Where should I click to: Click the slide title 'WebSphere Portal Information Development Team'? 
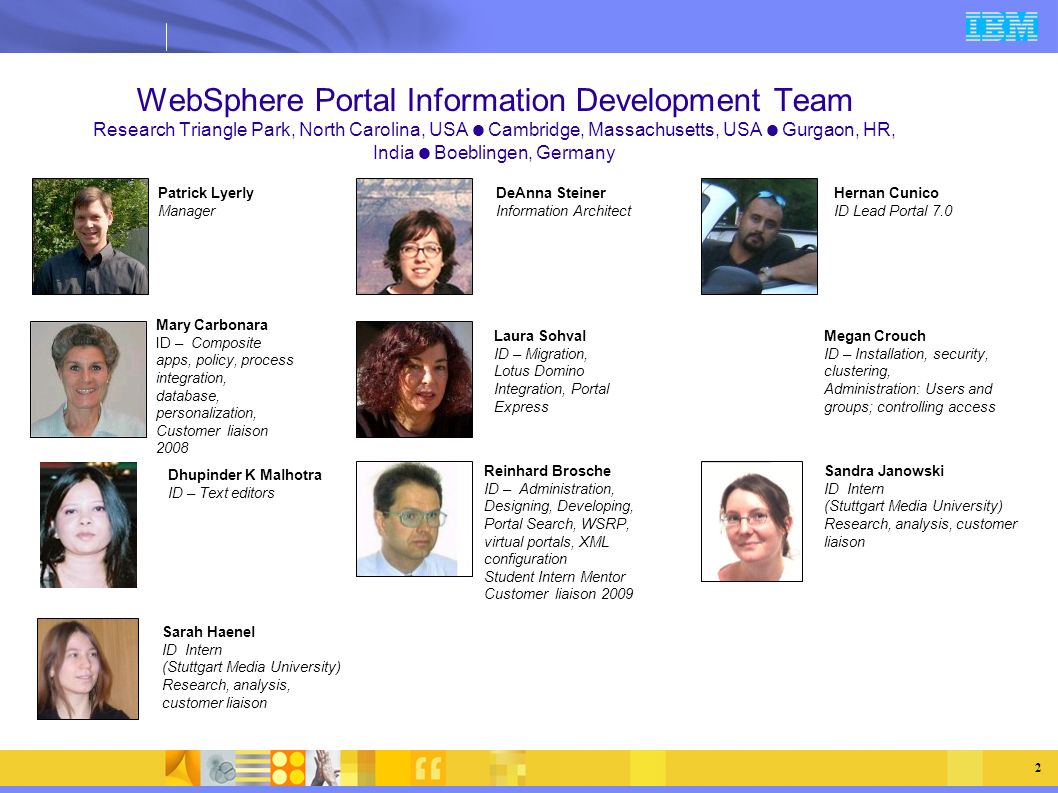coord(495,100)
